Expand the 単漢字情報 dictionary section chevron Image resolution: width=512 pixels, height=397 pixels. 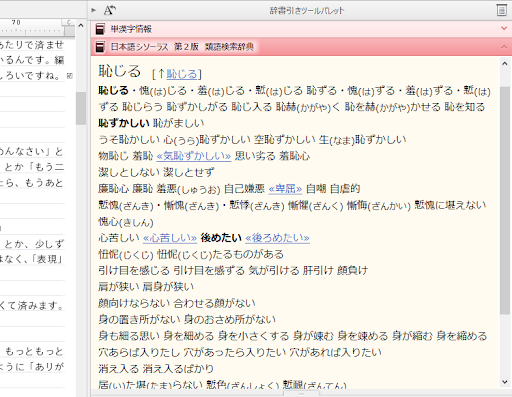tap(504, 29)
